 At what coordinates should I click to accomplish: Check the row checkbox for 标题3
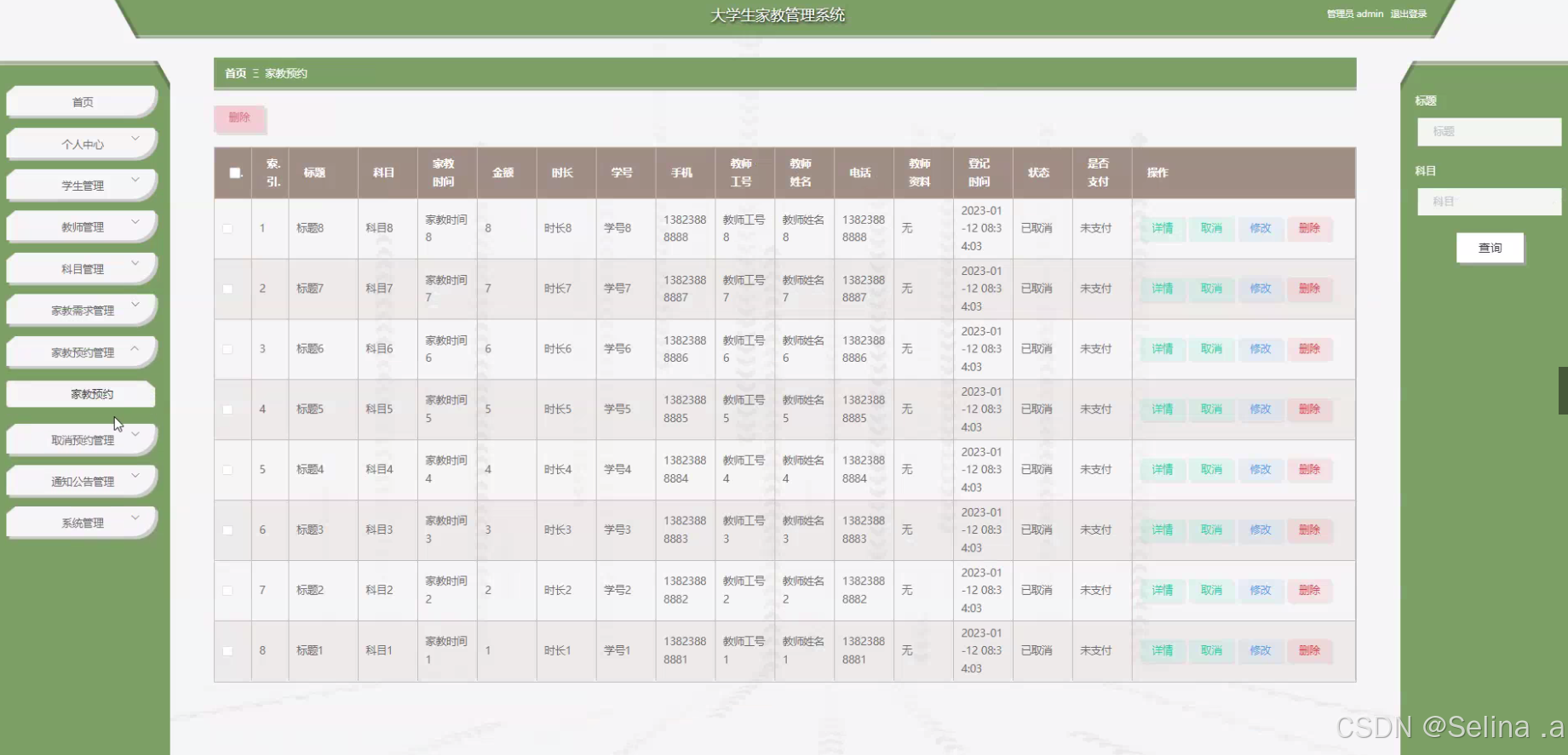[x=227, y=530]
